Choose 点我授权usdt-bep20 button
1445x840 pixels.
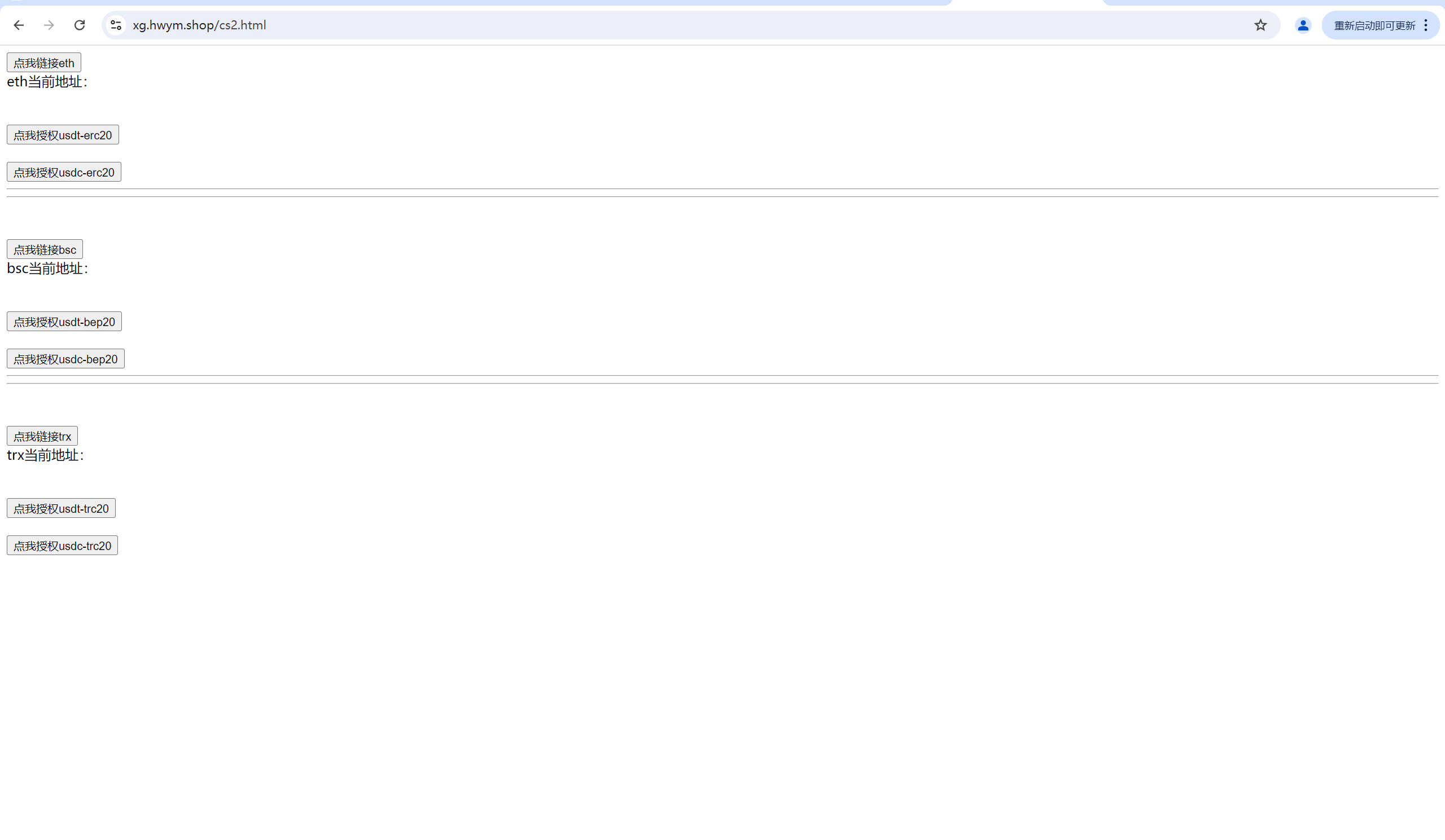coord(64,322)
